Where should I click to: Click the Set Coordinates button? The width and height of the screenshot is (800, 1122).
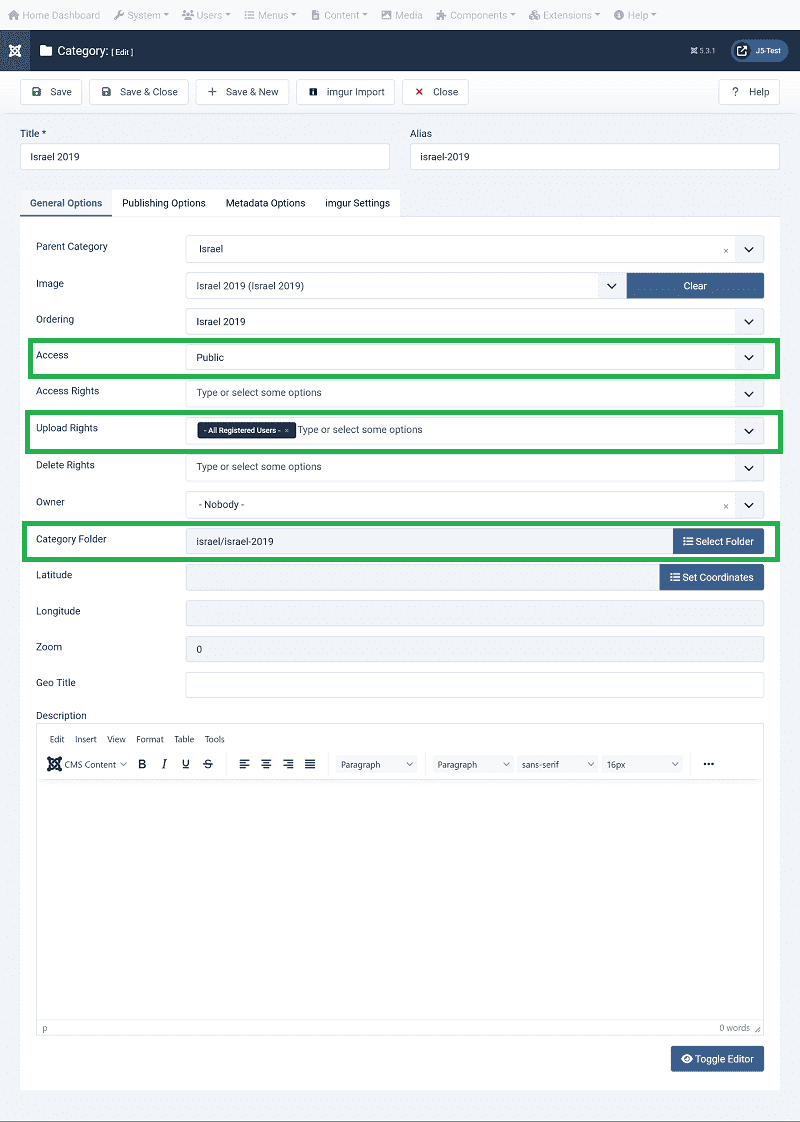(x=710, y=577)
